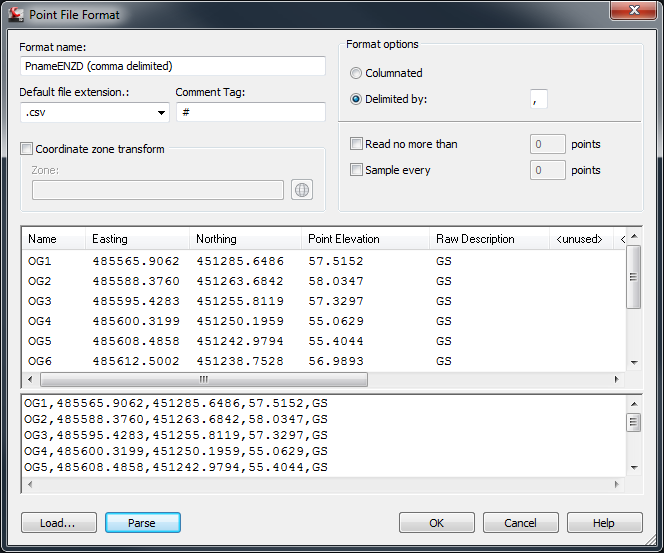Click the raw text preview scroll right arrow
664x553 pixels.
(617, 484)
